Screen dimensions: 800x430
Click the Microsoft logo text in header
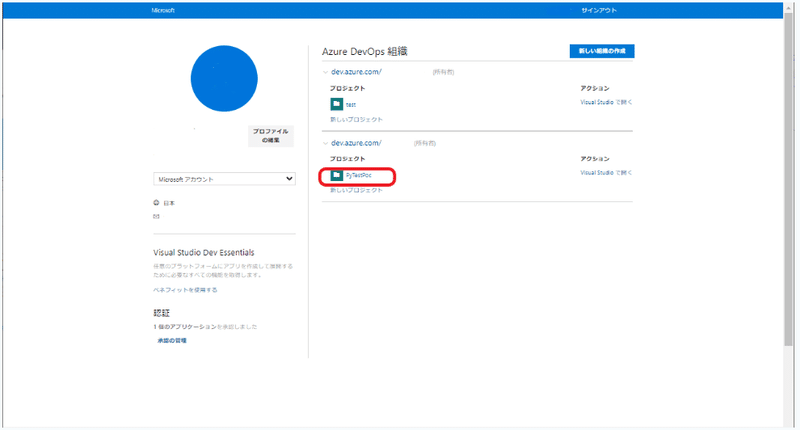(x=163, y=10)
